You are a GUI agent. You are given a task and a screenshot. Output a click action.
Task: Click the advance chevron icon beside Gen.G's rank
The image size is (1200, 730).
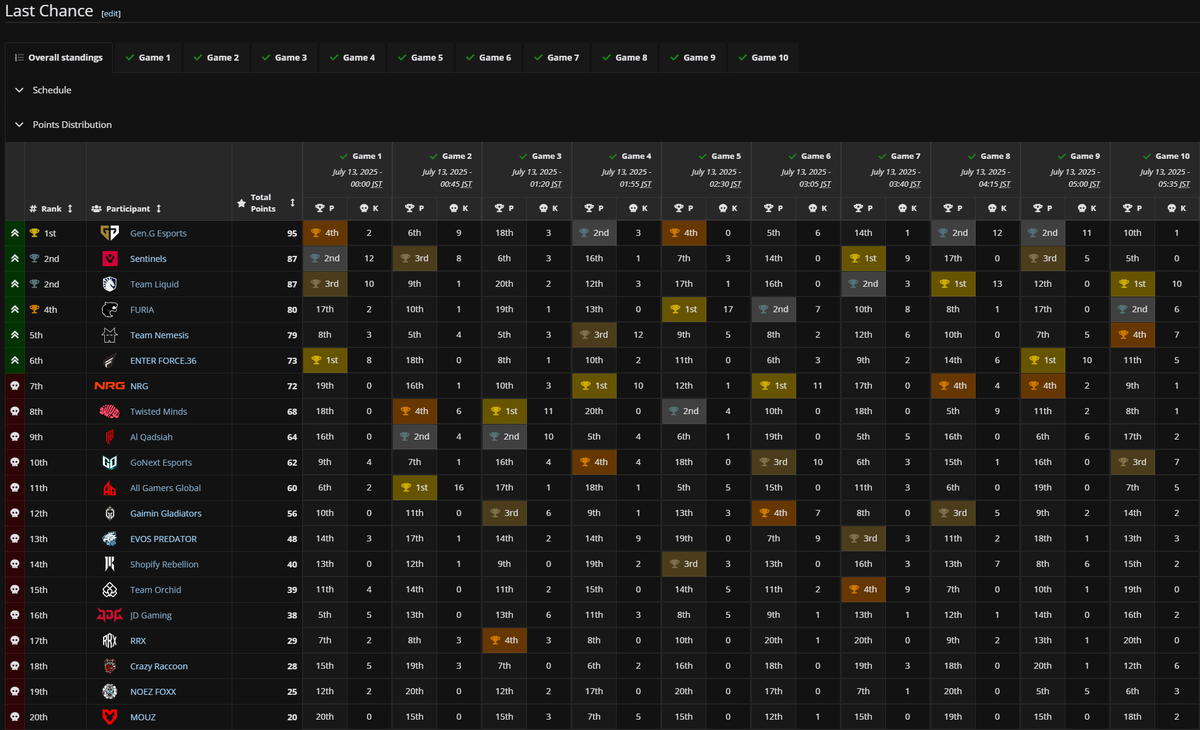(14, 233)
